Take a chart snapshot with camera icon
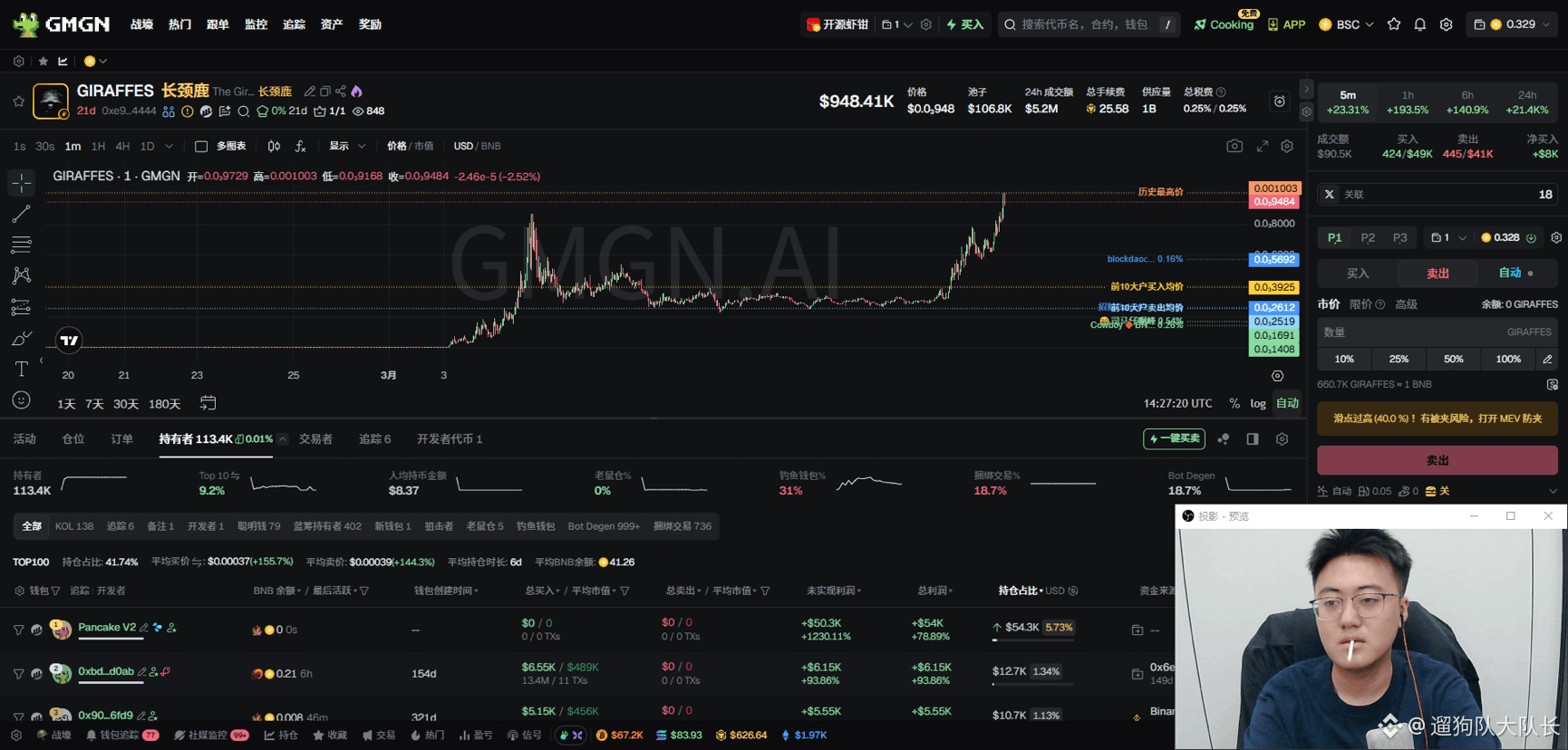The image size is (1568, 750). tap(1234, 146)
